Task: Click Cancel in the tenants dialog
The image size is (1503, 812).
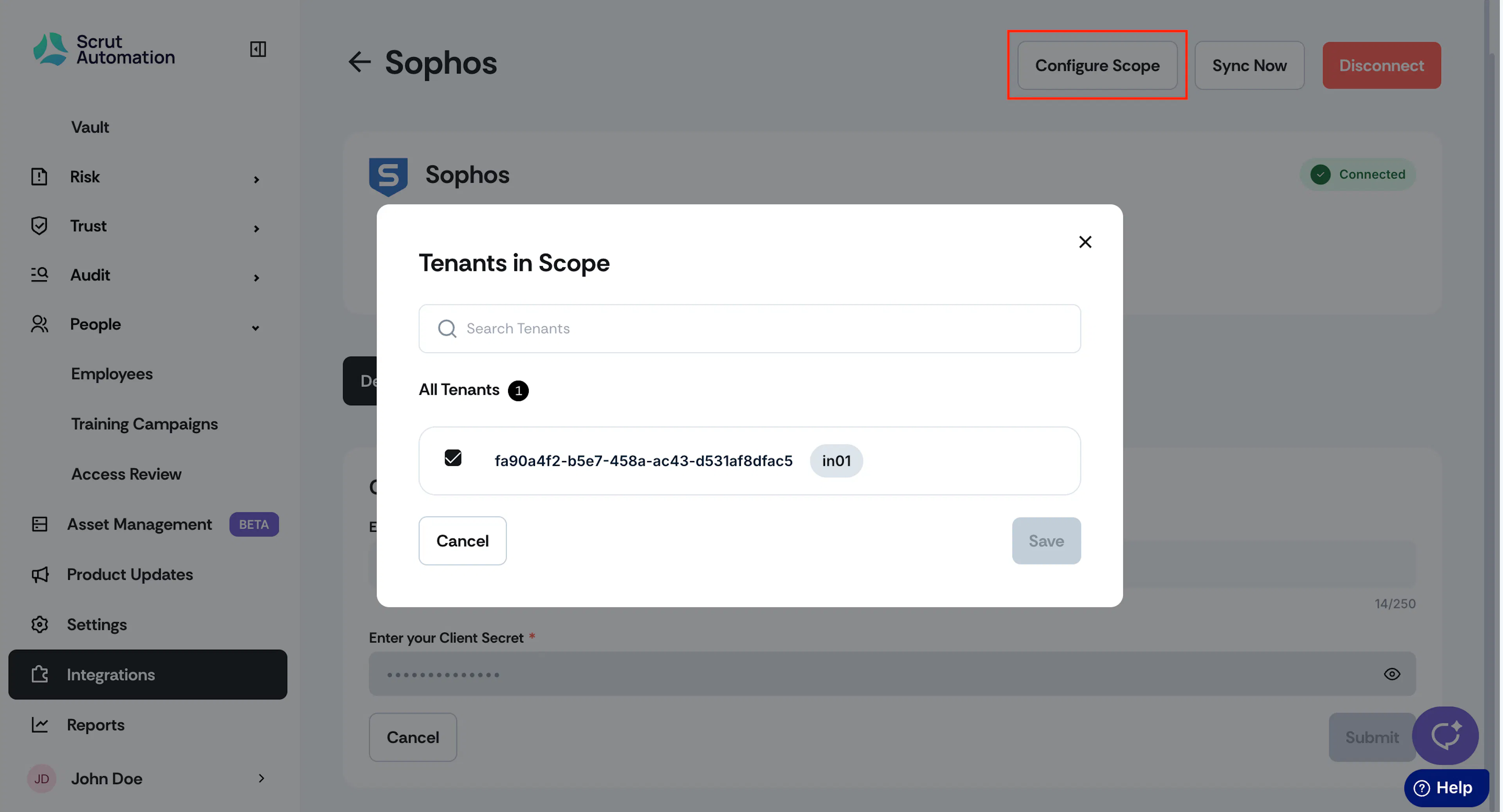Action: click(462, 541)
